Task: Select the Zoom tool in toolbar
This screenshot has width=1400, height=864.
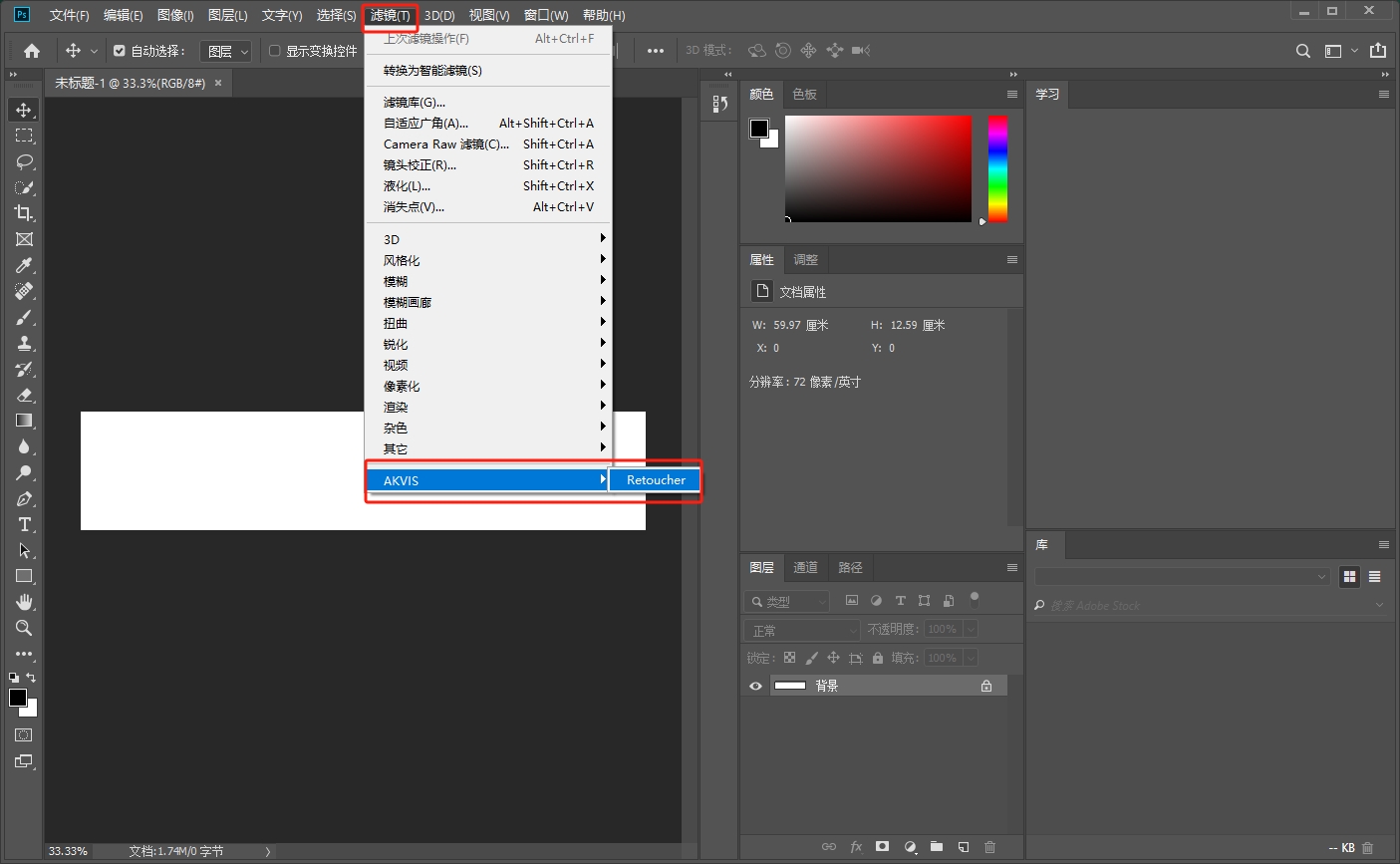Action: (x=24, y=628)
